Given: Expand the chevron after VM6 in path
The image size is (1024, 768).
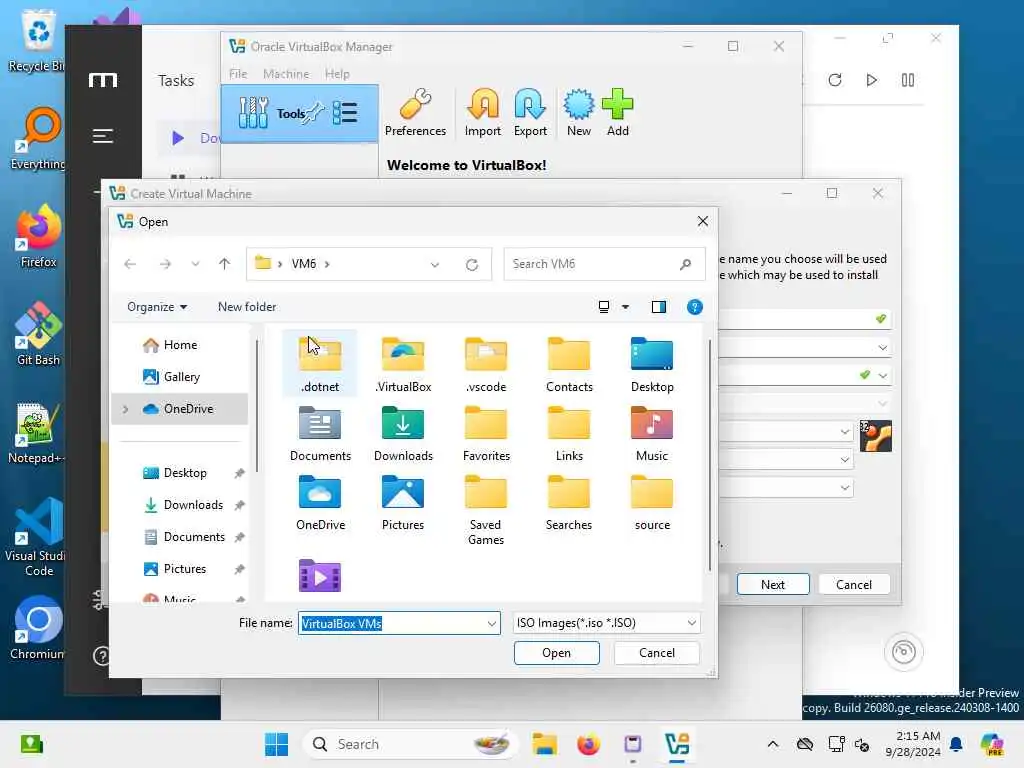Looking at the screenshot, I should pos(327,264).
